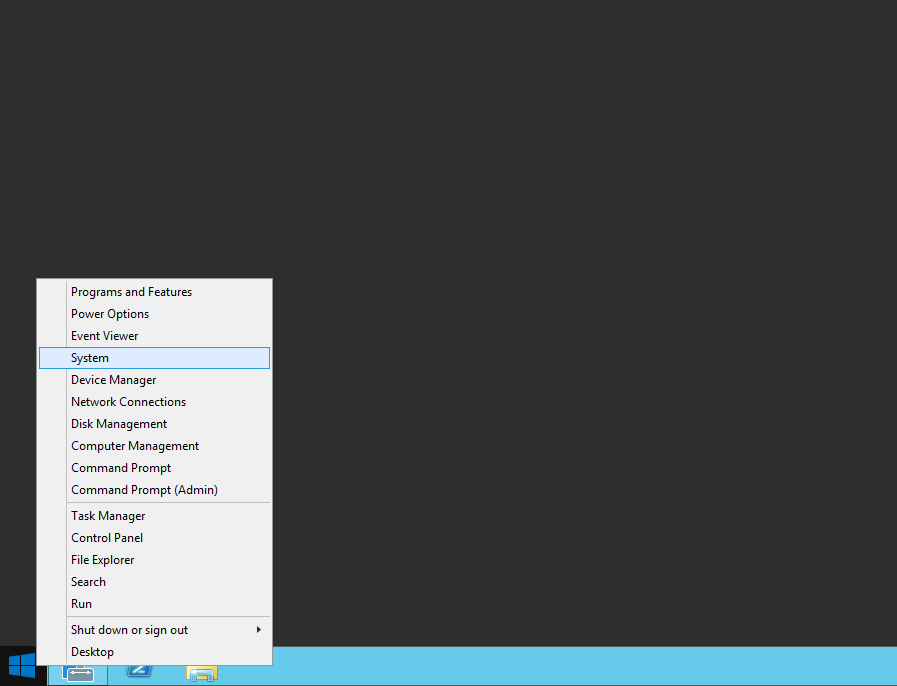Open Programs and Features
This screenshot has width=897, height=686.
click(131, 291)
